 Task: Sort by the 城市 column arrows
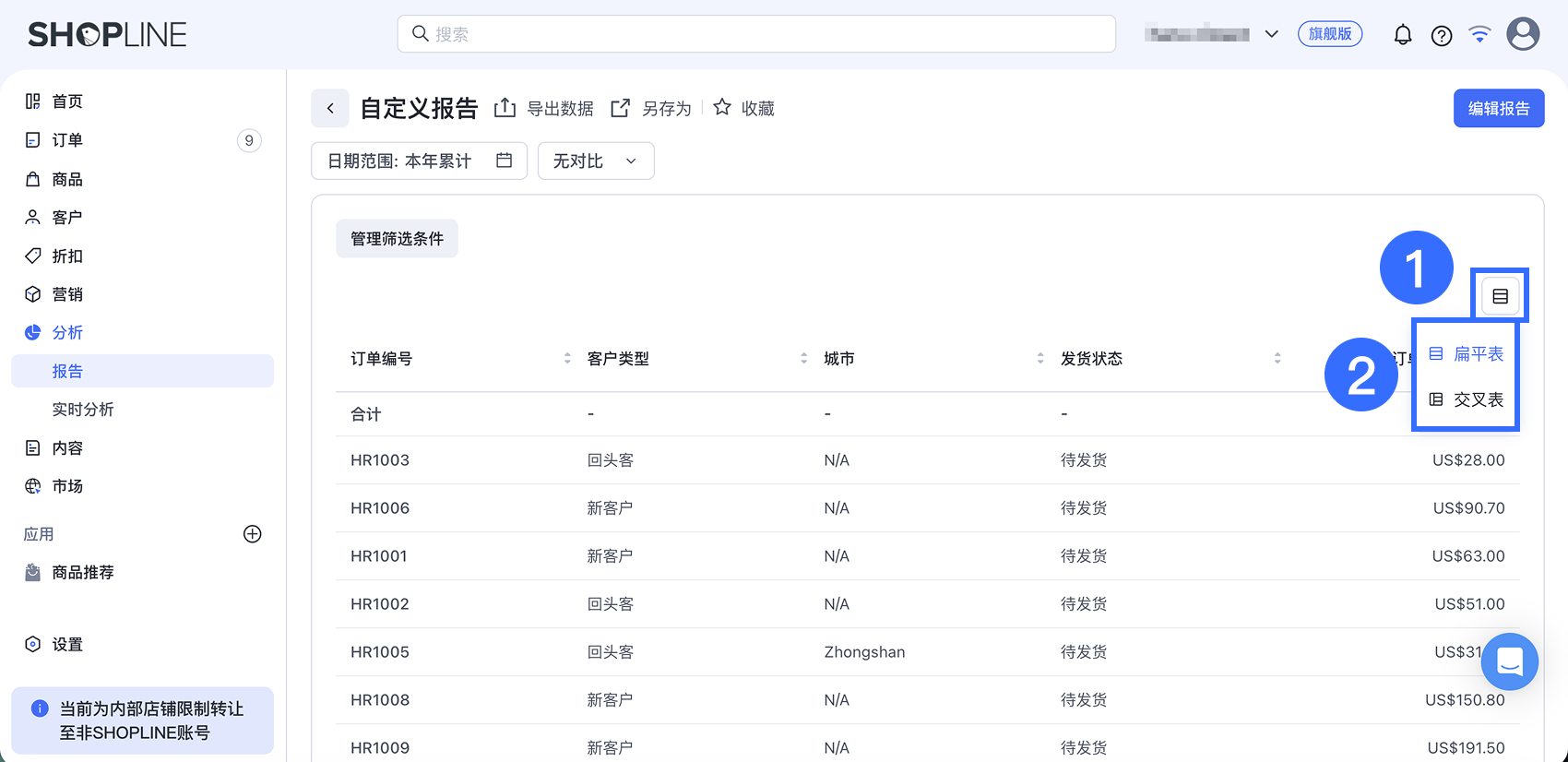point(1040,358)
